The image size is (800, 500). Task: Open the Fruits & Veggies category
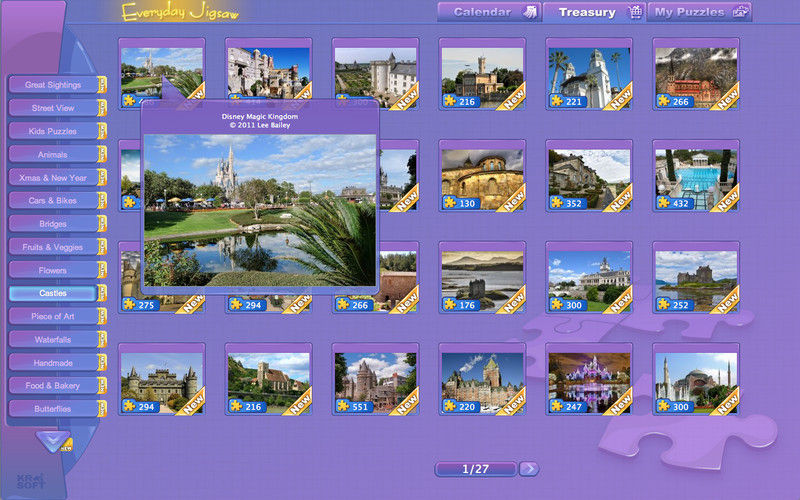53,247
